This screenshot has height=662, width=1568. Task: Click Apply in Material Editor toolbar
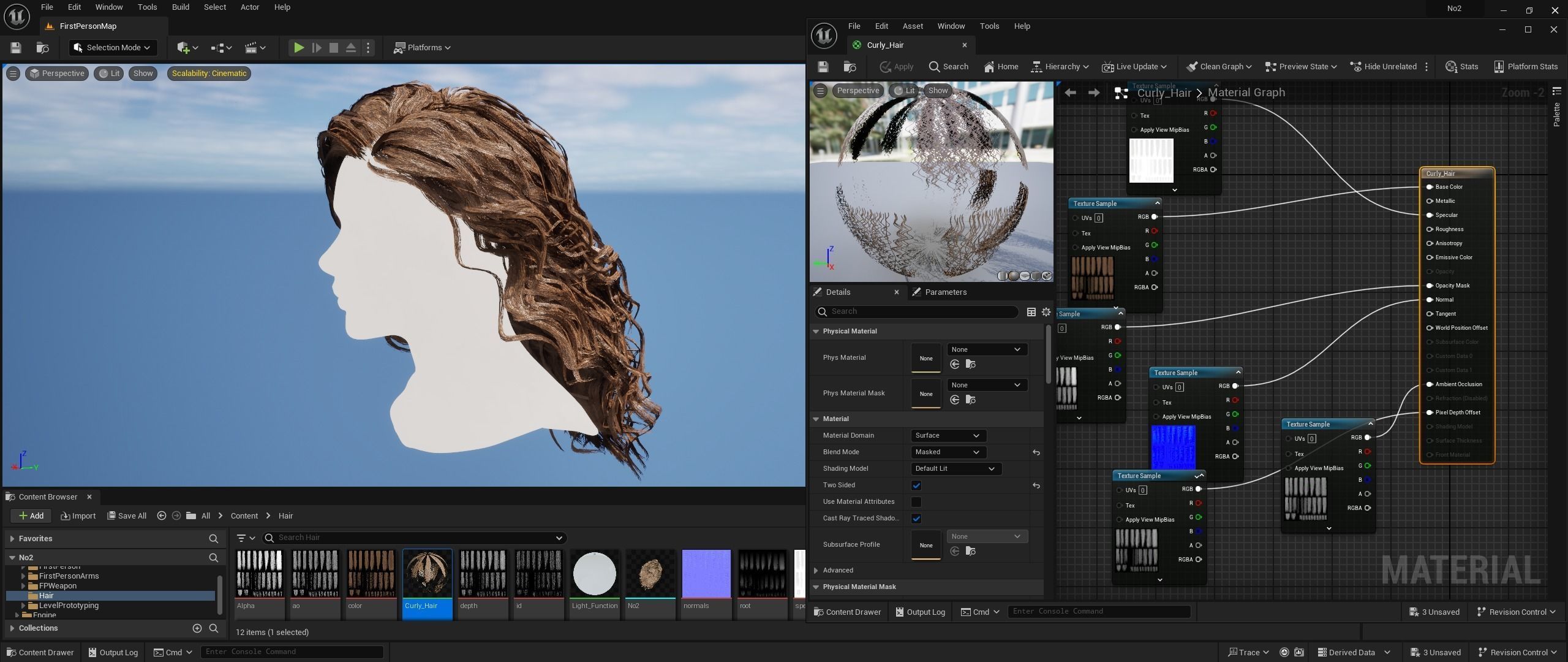(x=897, y=67)
